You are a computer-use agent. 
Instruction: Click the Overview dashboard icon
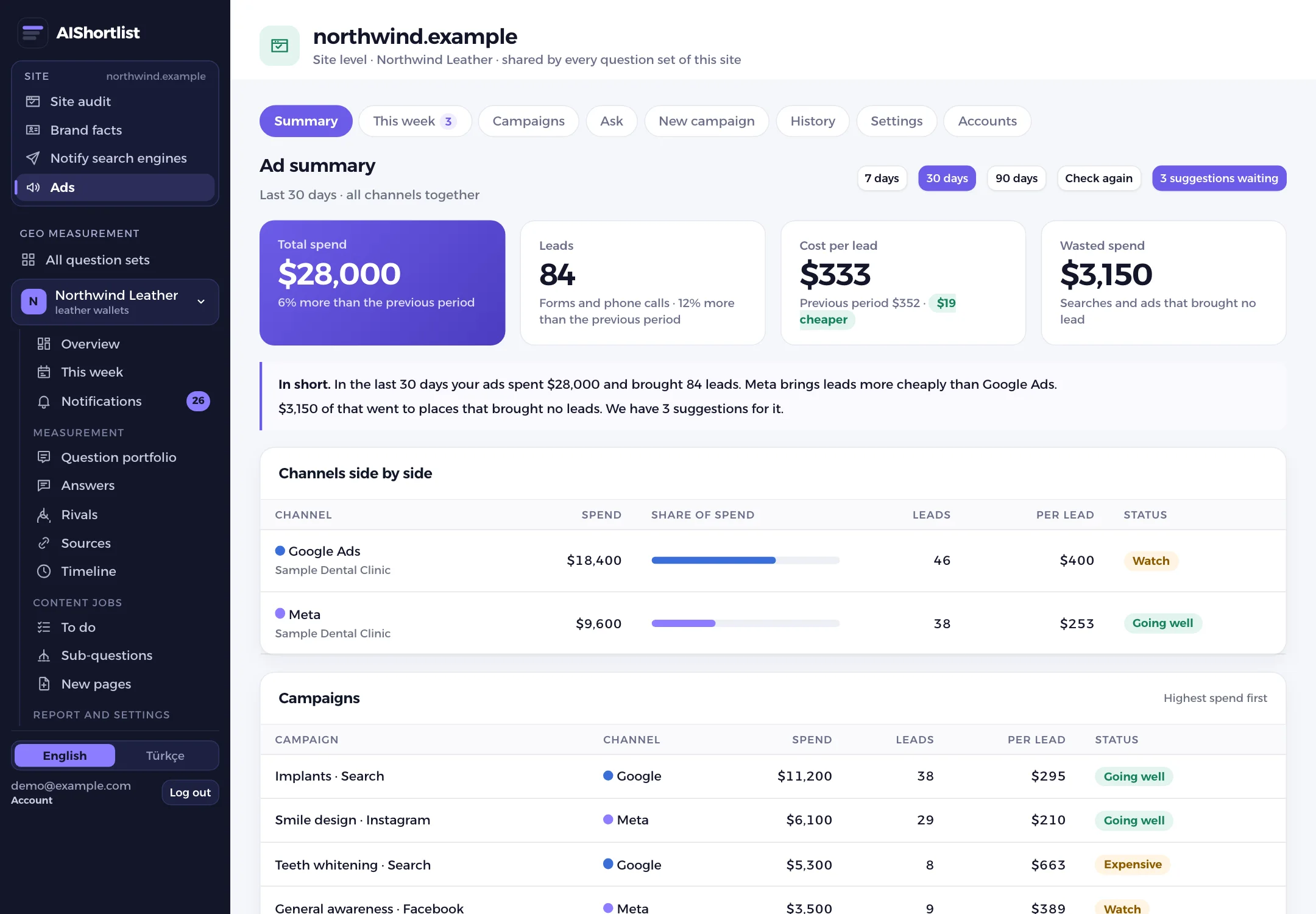(44, 344)
